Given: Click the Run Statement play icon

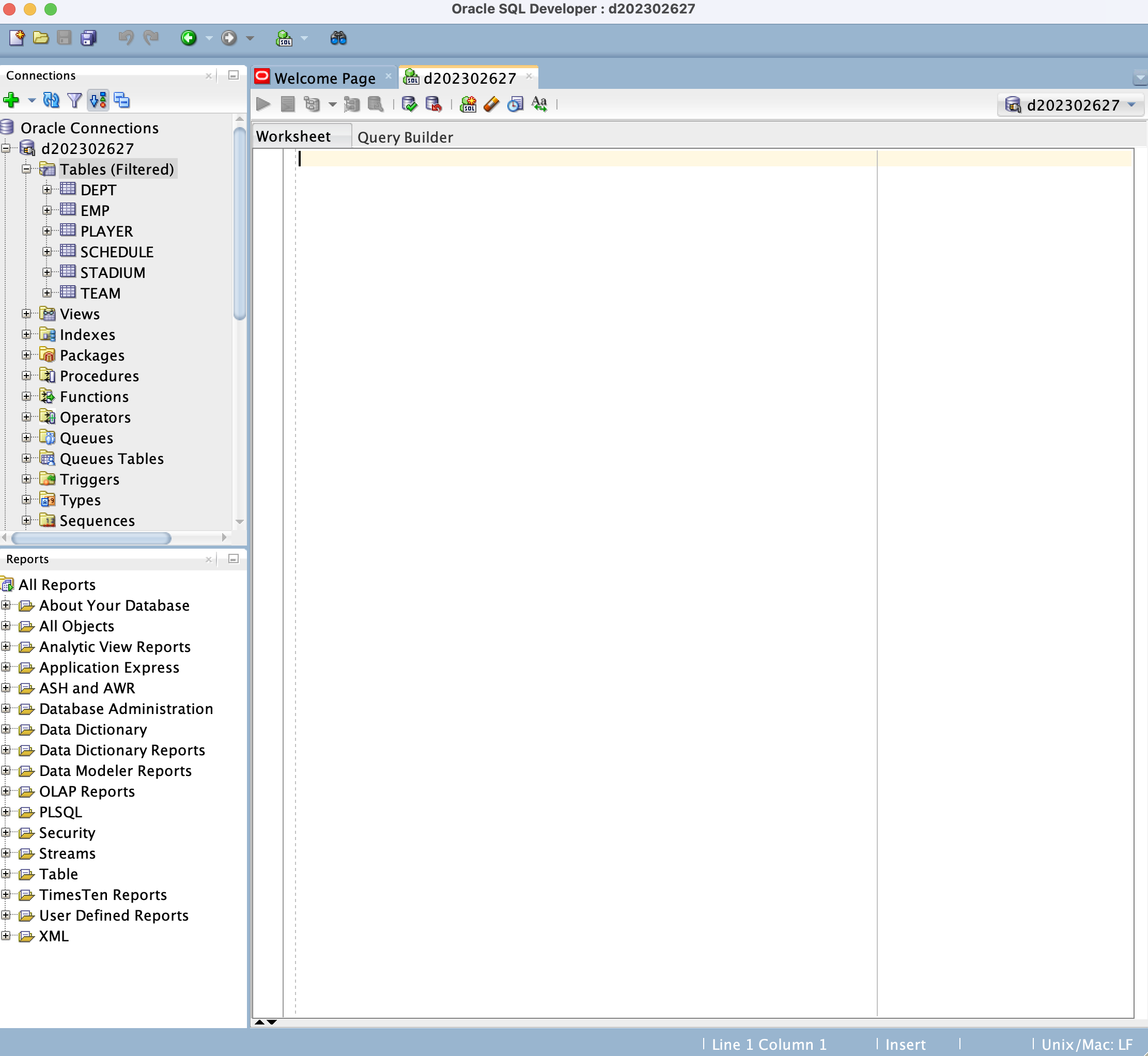Looking at the screenshot, I should click(263, 104).
